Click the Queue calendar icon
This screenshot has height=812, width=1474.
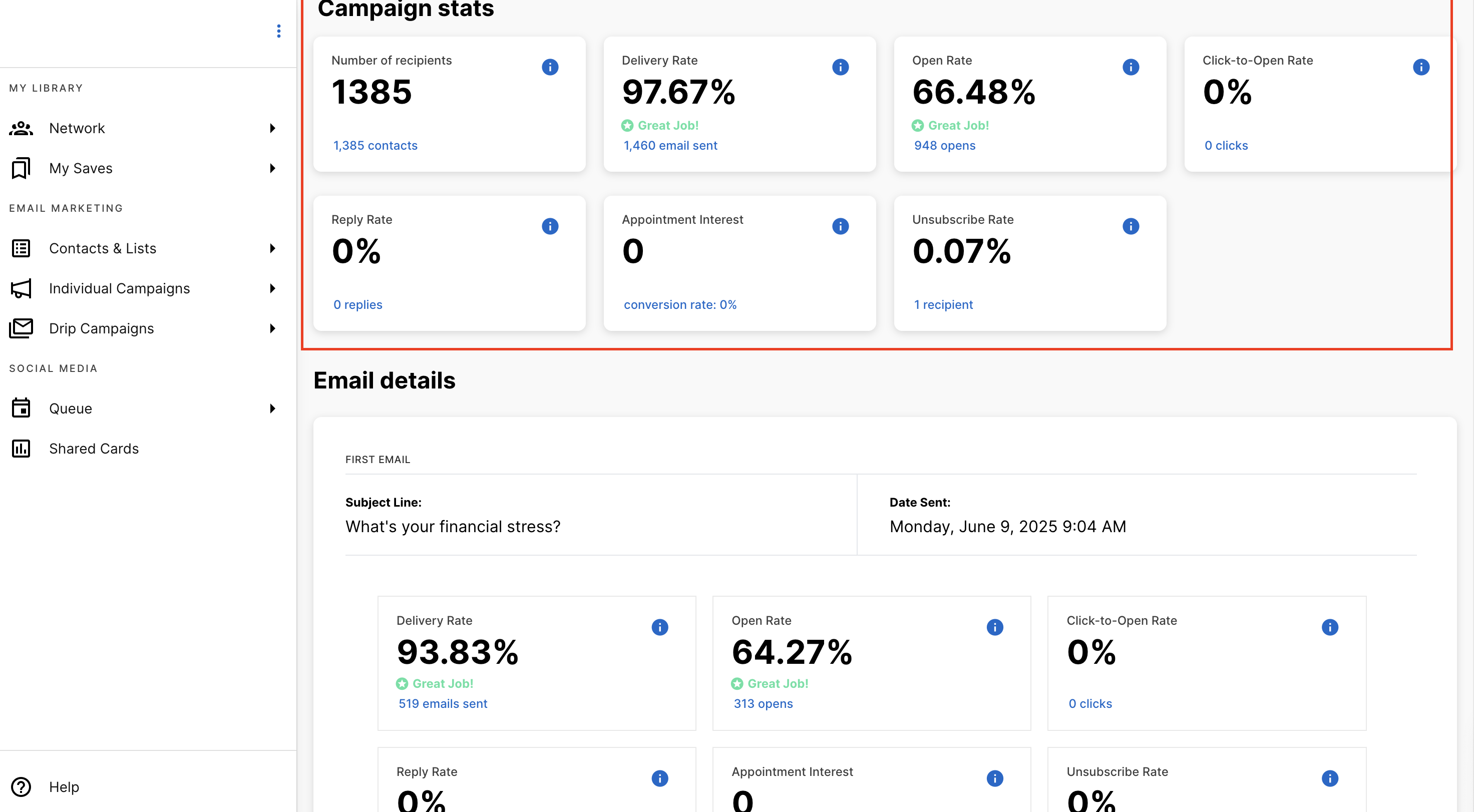pyautogui.click(x=21, y=408)
